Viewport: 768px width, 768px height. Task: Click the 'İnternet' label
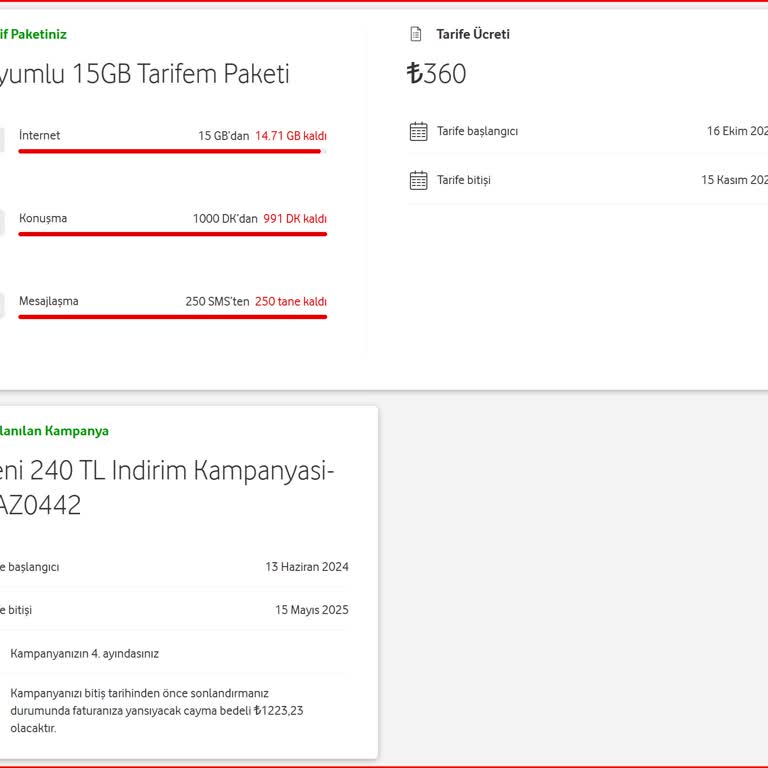point(40,135)
